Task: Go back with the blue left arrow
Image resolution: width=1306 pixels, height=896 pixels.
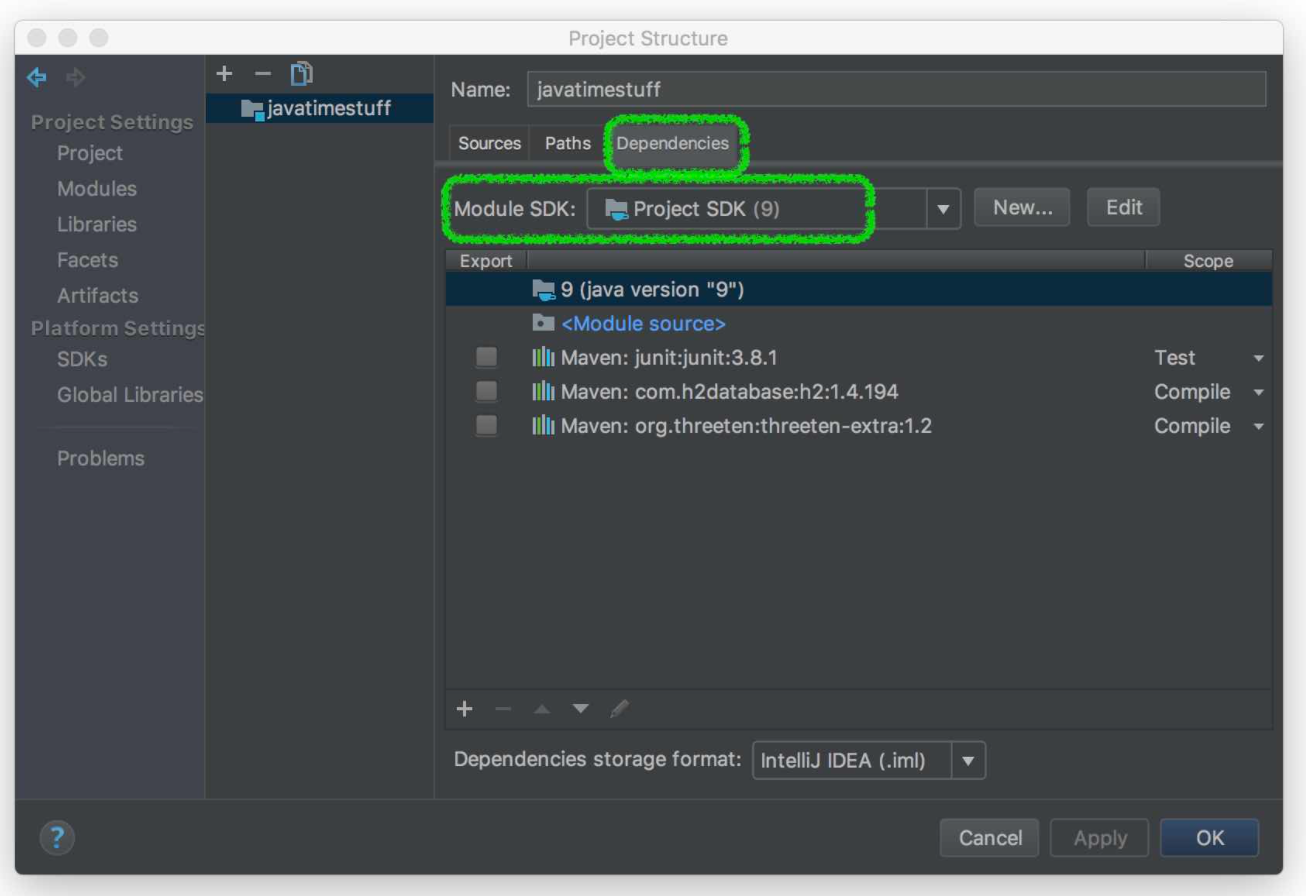Action: point(38,77)
